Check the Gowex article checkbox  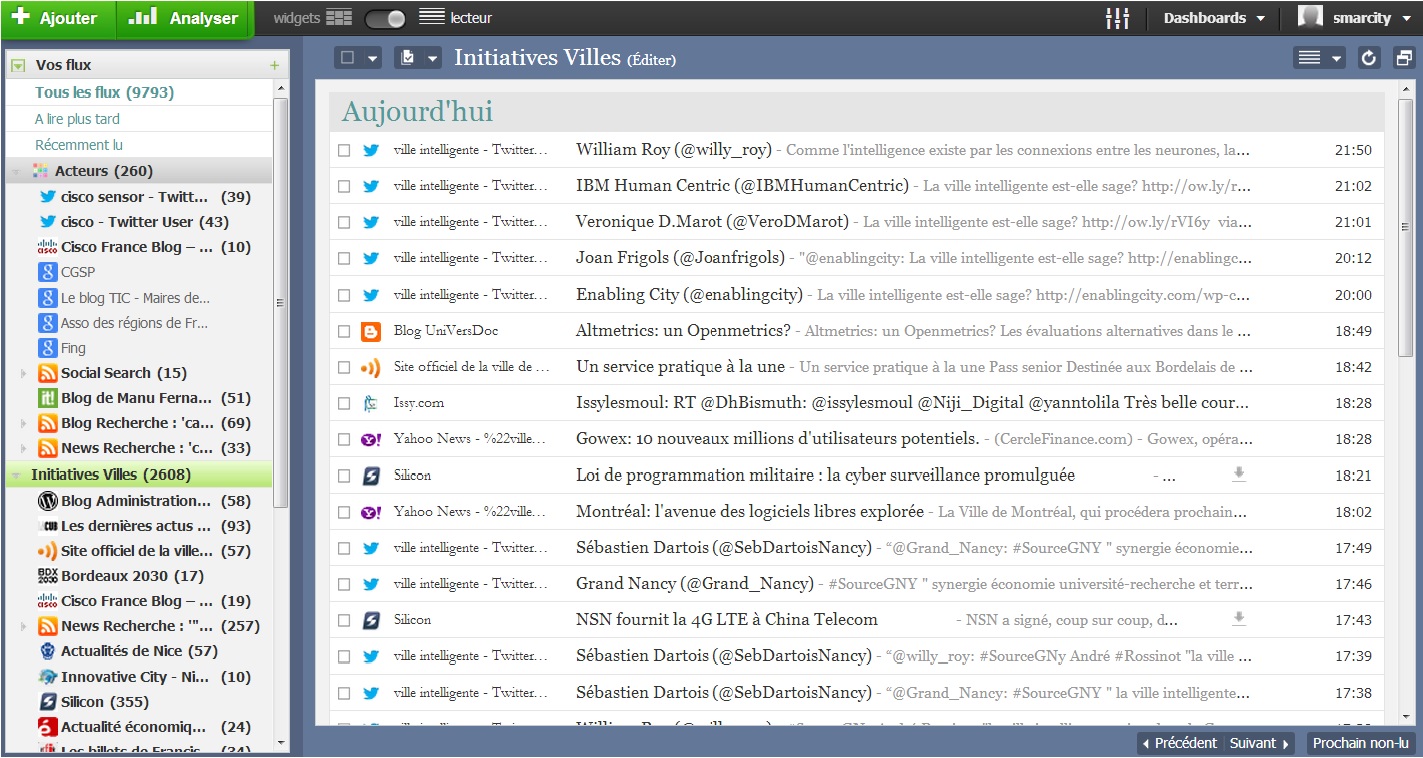coord(344,440)
